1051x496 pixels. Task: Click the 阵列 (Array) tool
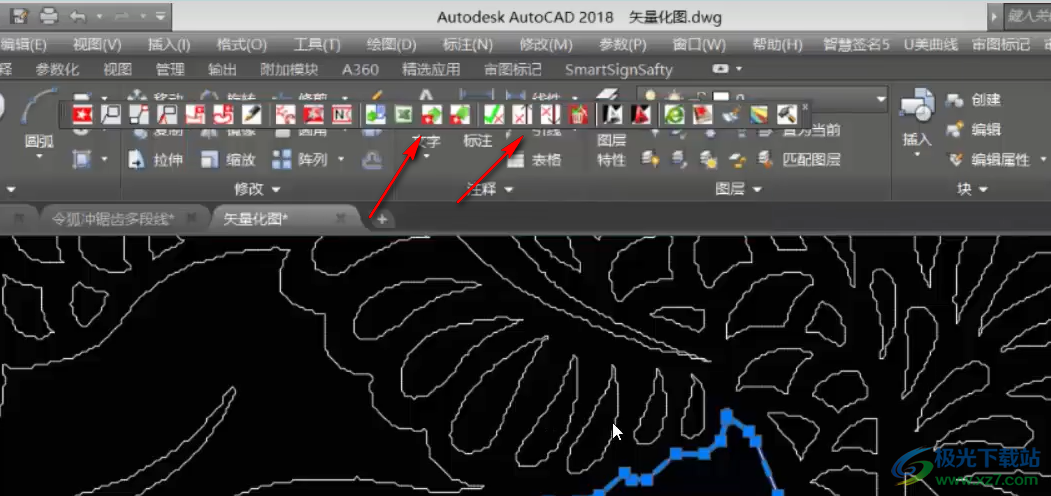pyautogui.click(x=301, y=160)
